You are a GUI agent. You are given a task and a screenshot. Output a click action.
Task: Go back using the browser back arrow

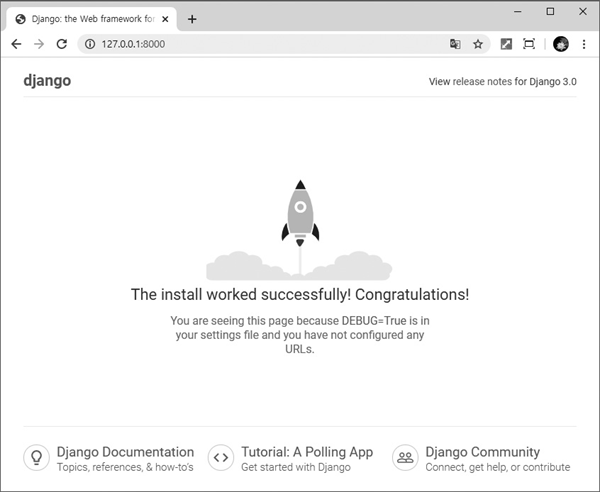[16, 44]
